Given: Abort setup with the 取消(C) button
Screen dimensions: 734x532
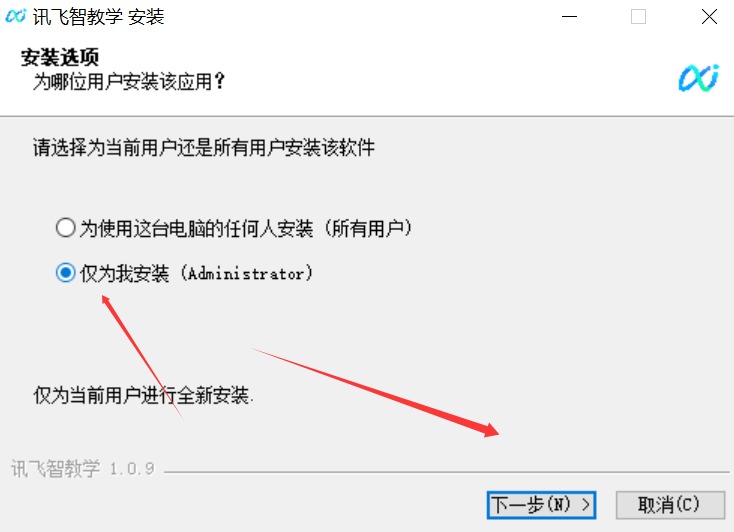Looking at the screenshot, I should [670, 505].
